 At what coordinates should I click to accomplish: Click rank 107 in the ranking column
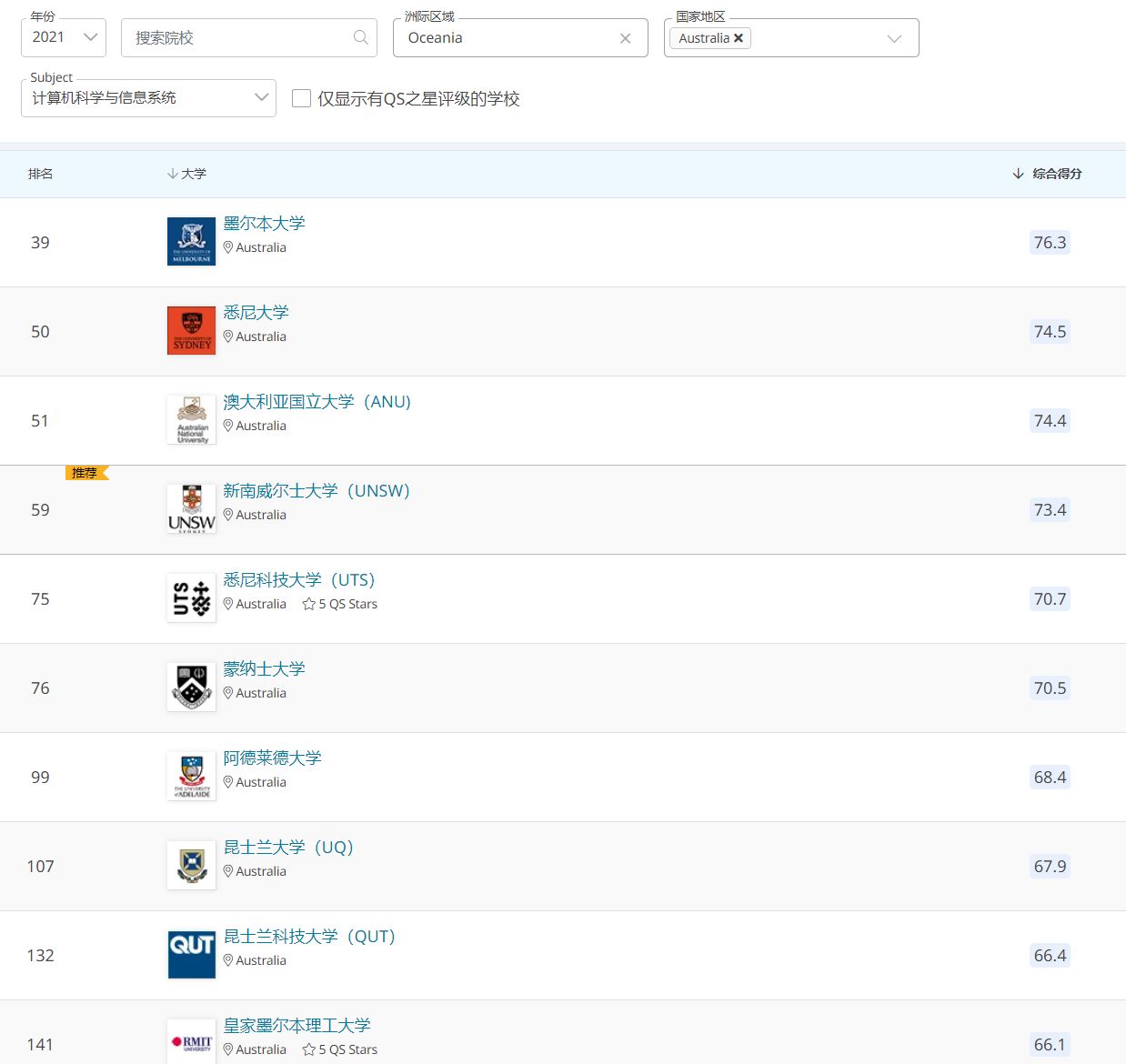click(x=40, y=867)
